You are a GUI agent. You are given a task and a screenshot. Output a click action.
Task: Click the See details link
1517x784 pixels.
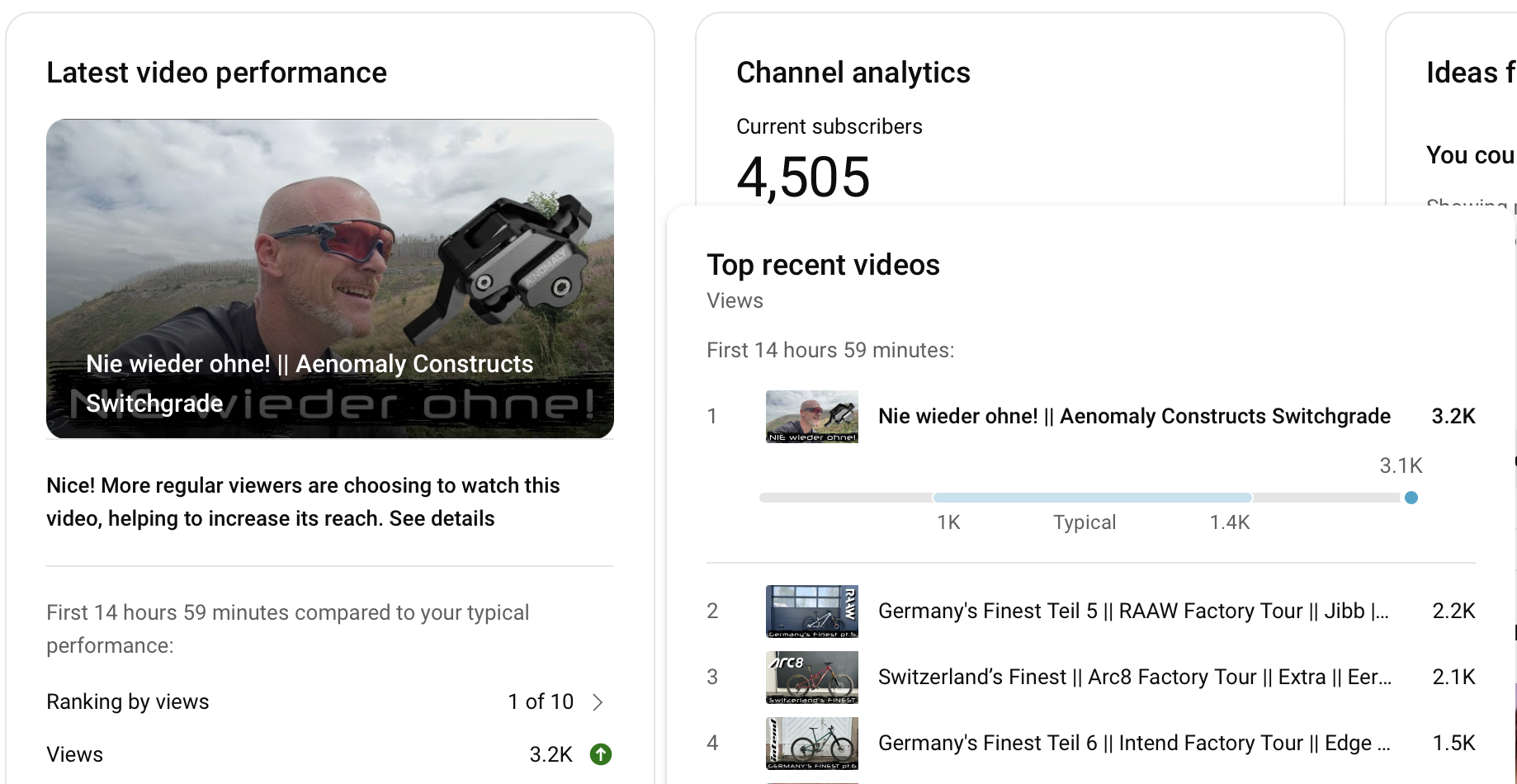coord(442,518)
